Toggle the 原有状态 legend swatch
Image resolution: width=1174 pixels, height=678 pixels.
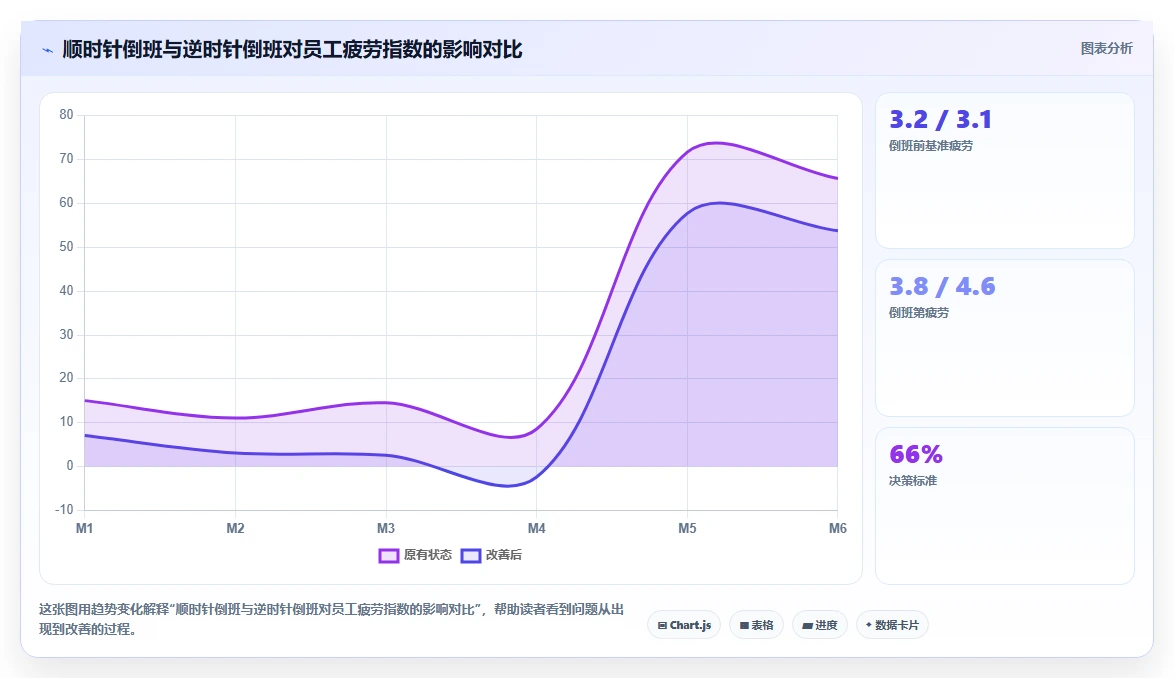click(x=389, y=555)
